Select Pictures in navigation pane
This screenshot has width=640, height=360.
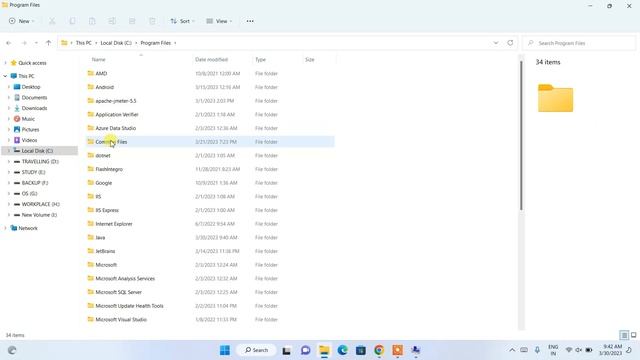(x=30, y=129)
